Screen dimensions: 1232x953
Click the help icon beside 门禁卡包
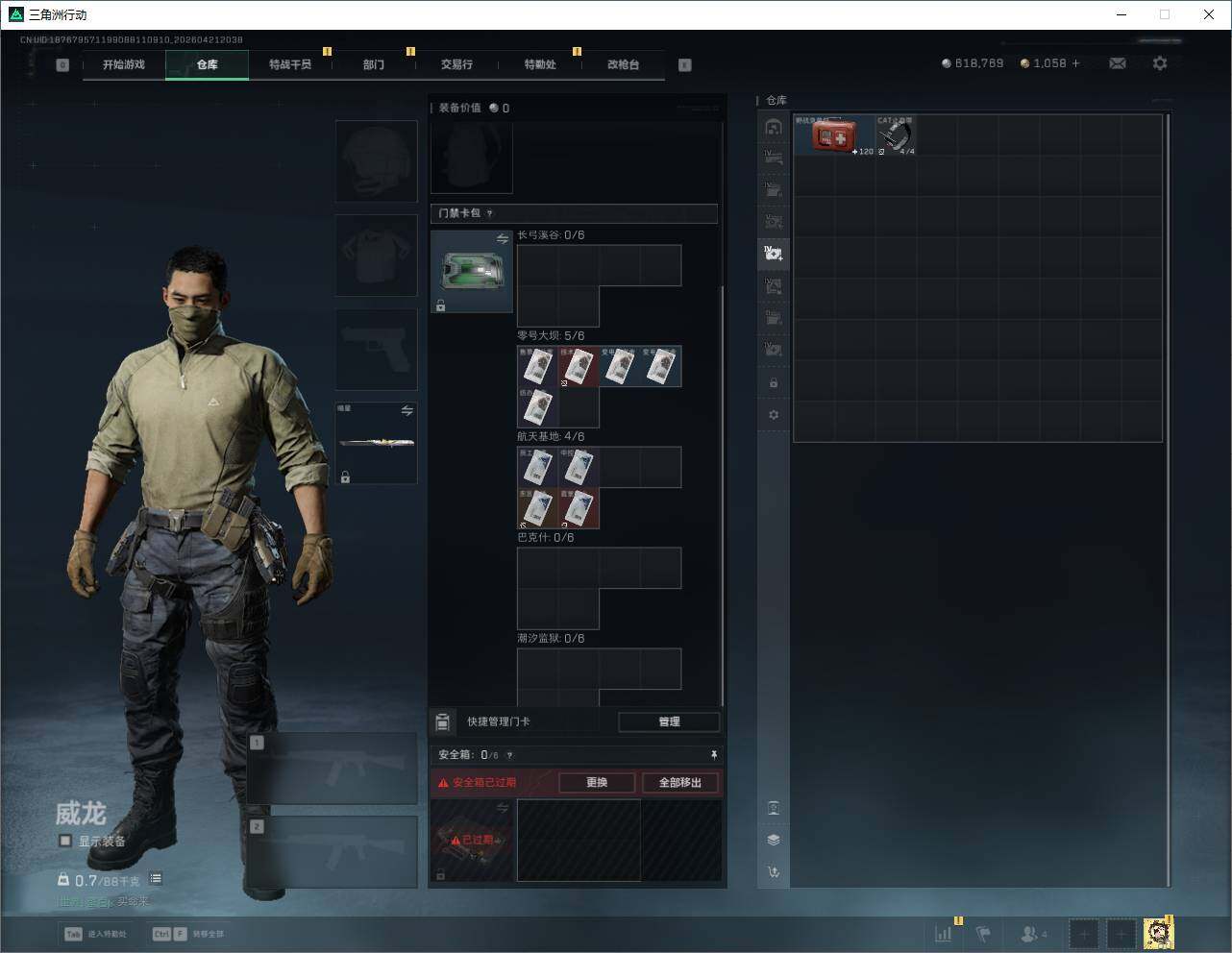click(x=490, y=213)
